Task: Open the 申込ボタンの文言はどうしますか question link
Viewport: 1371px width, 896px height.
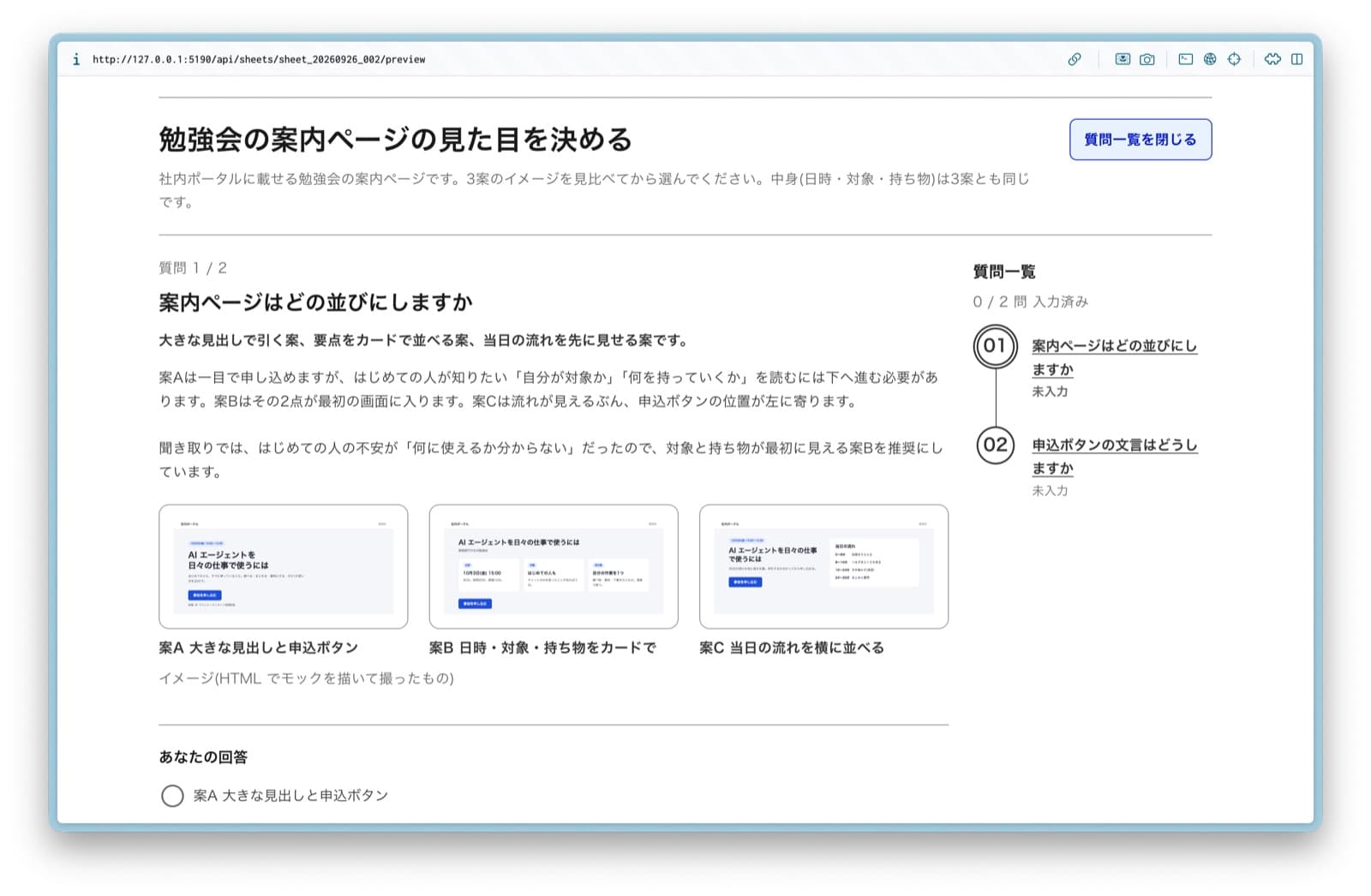Action: coord(1114,457)
